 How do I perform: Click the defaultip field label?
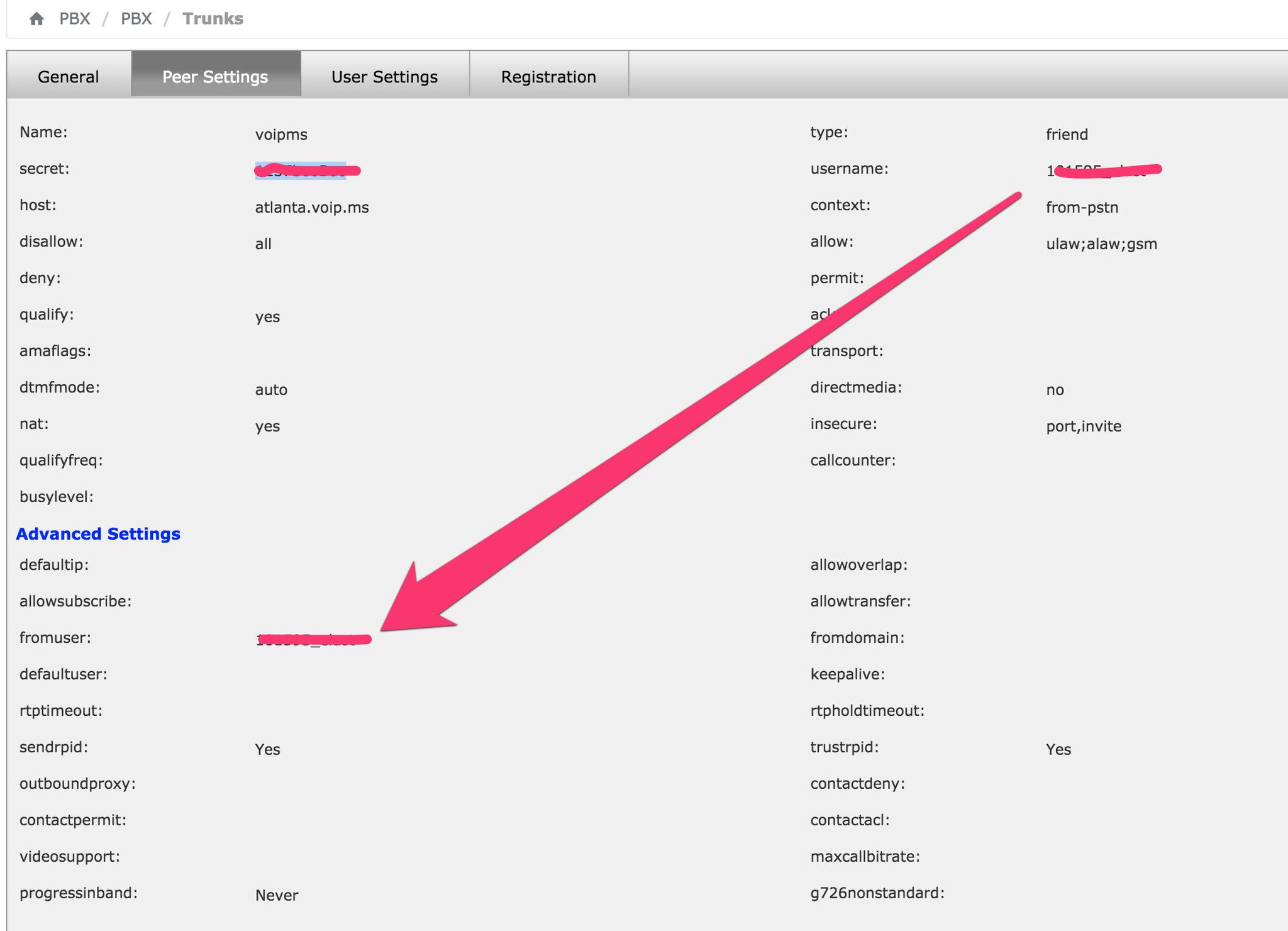coord(54,565)
